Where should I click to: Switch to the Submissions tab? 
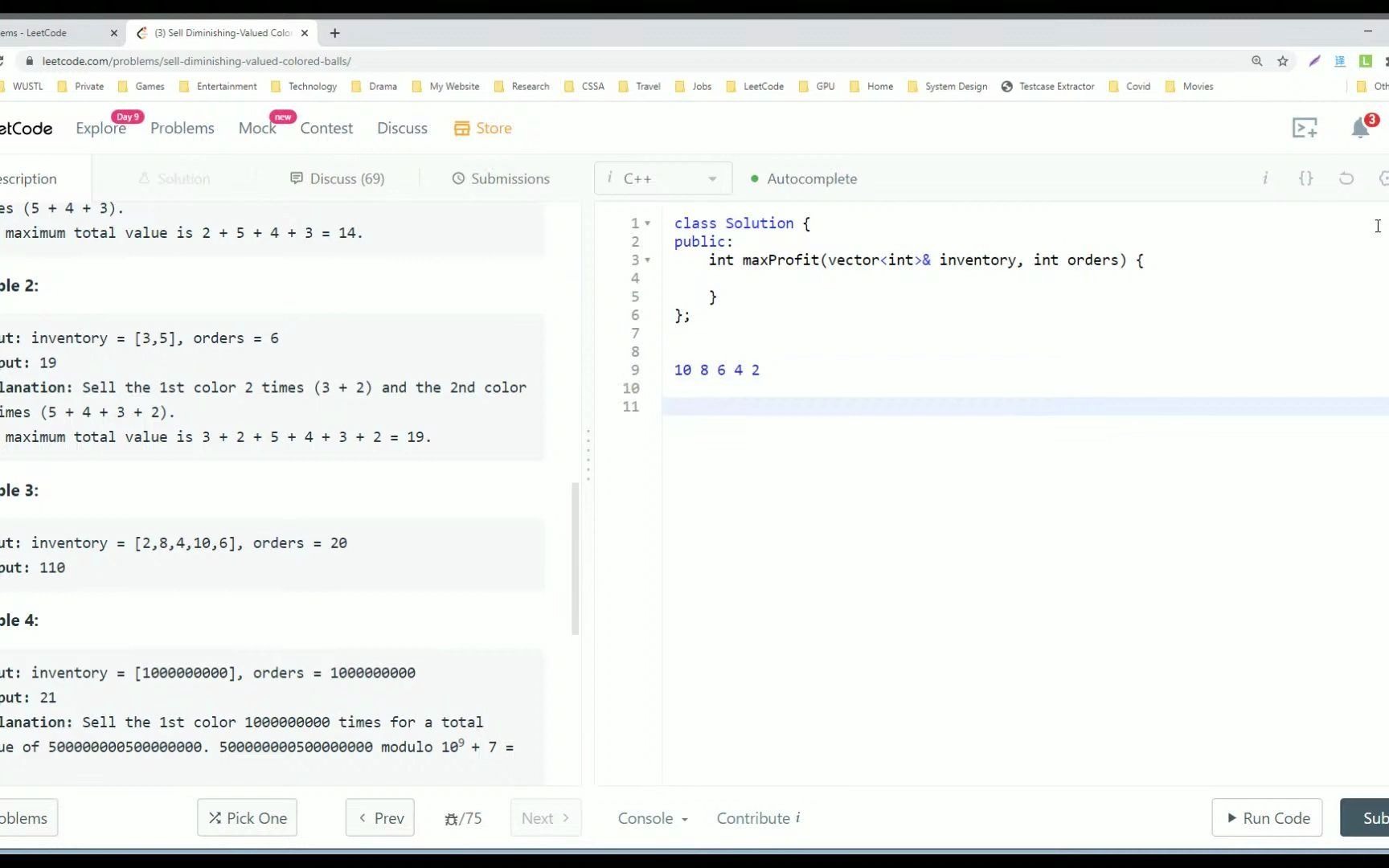tap(501, 178)
